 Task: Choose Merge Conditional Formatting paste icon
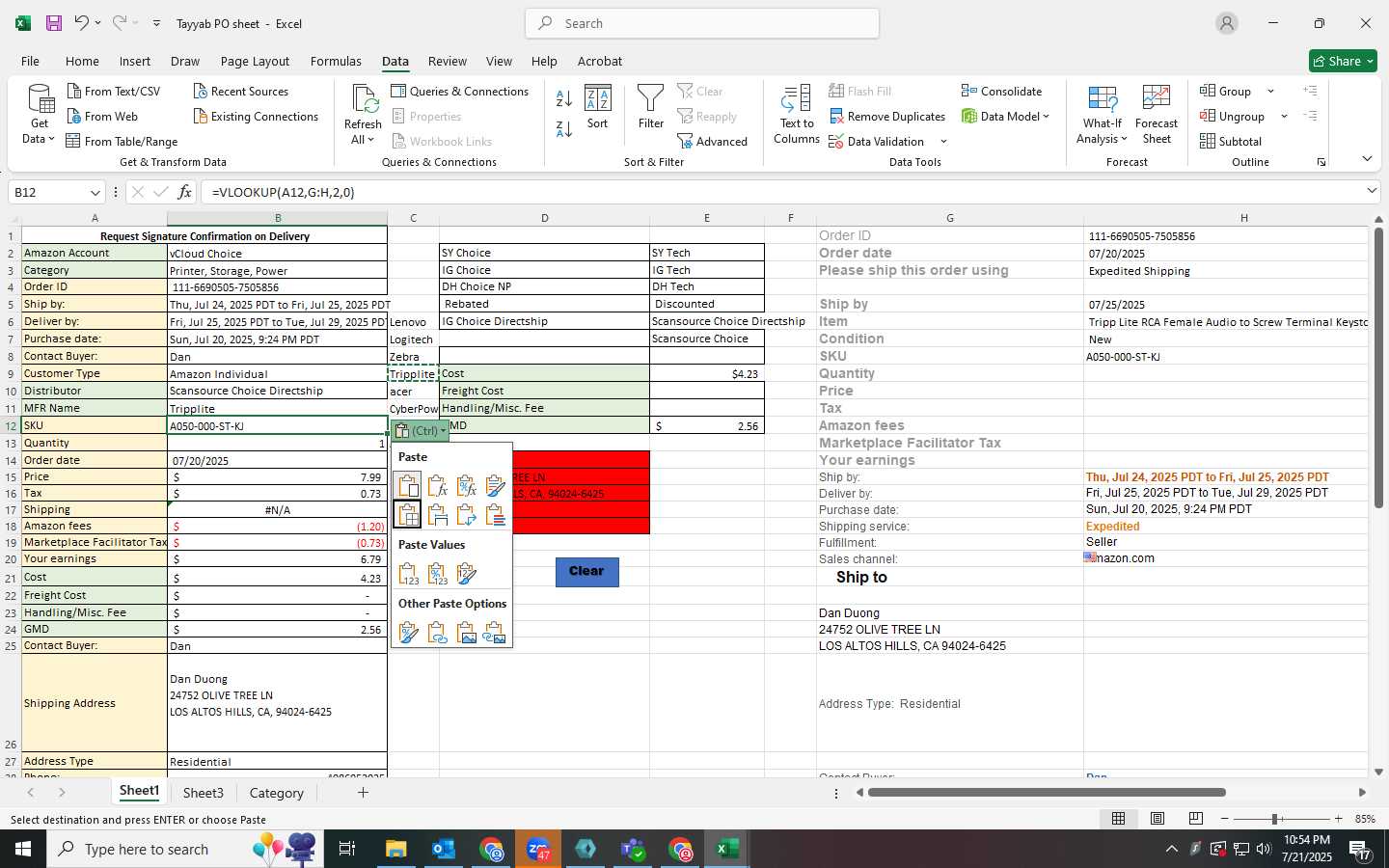(495, 514)
